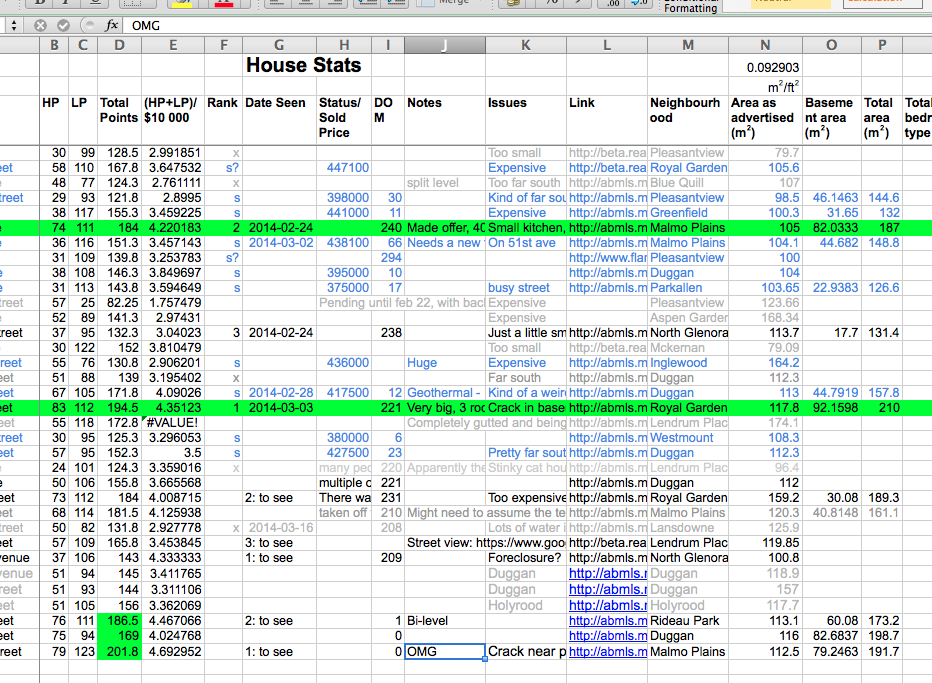932x683 pixels.
Task: Click the decrease decimal .00 toolbar icon
Action: tap(613, 3)
